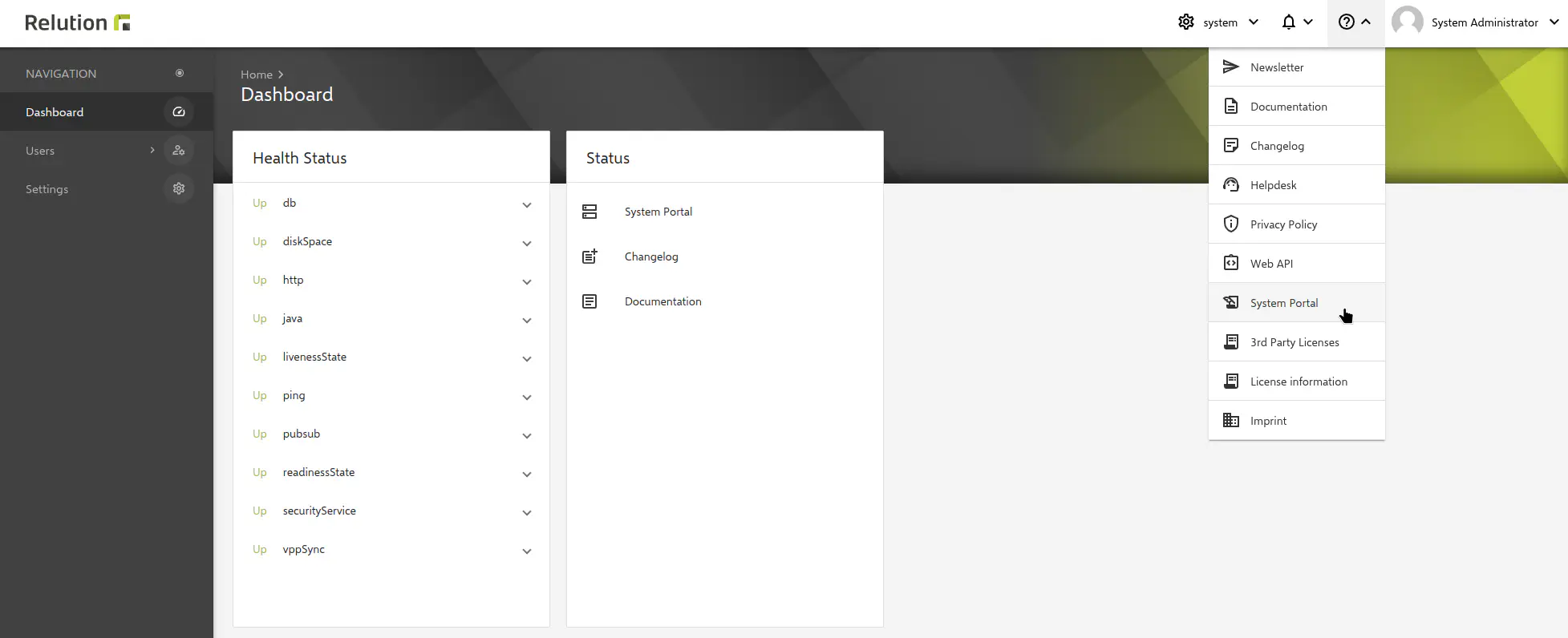Click the help question mark icon
Image resolution: width=1568 pixels, height=638 pixels.
[1347, 22]
